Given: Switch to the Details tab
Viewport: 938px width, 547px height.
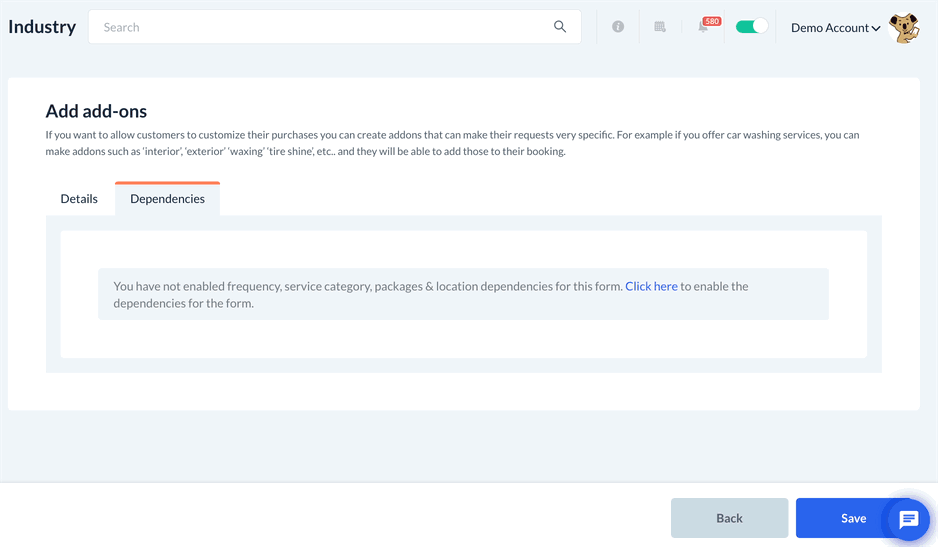Looking at the screenshot, I should 79,199.
